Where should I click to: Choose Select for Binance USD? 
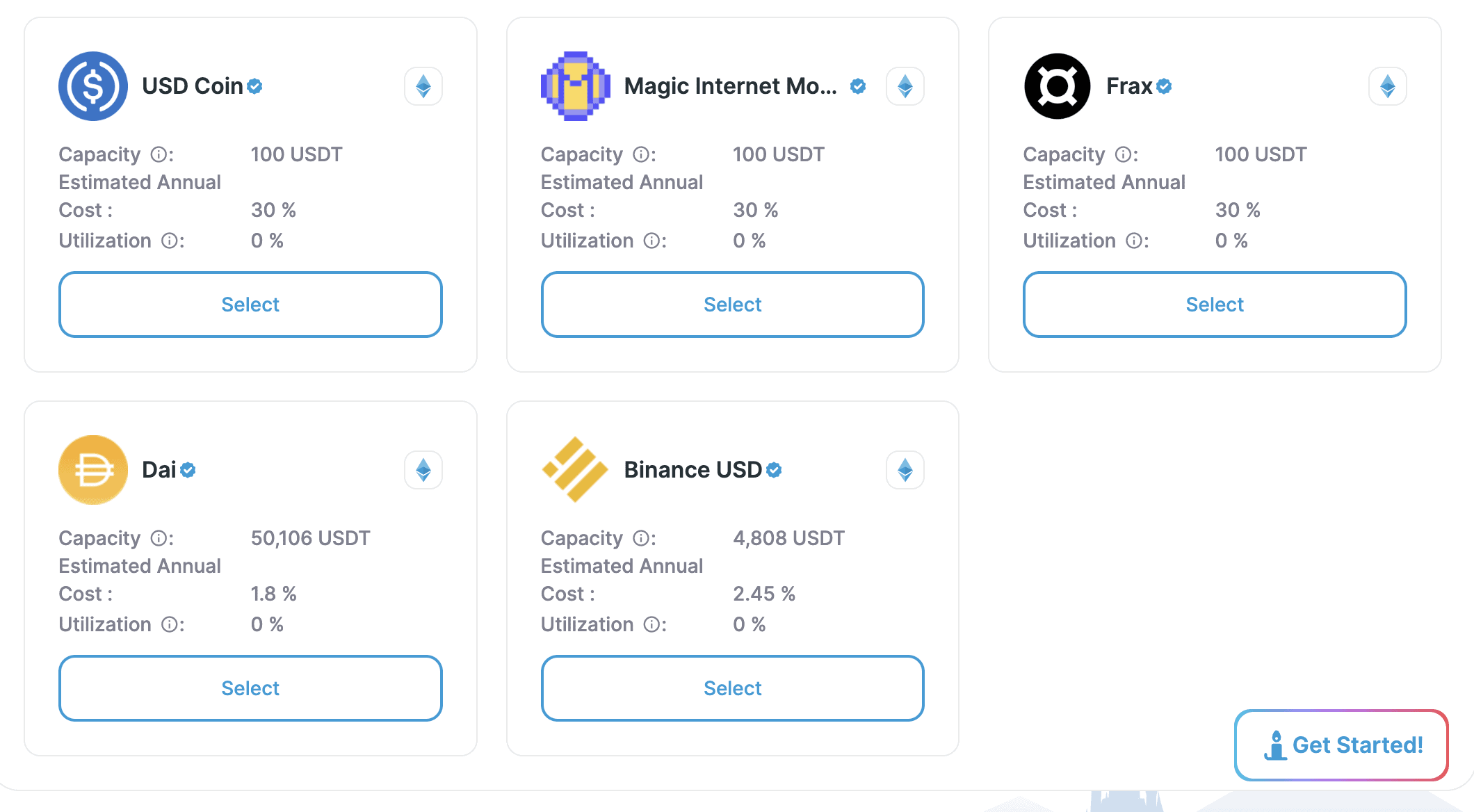(732, 688)
